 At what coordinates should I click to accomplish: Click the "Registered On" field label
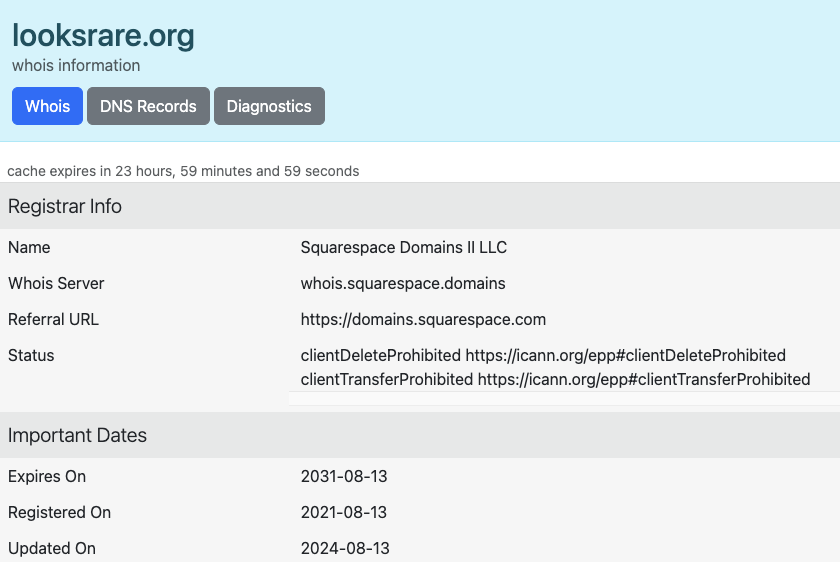click(59, 512)
